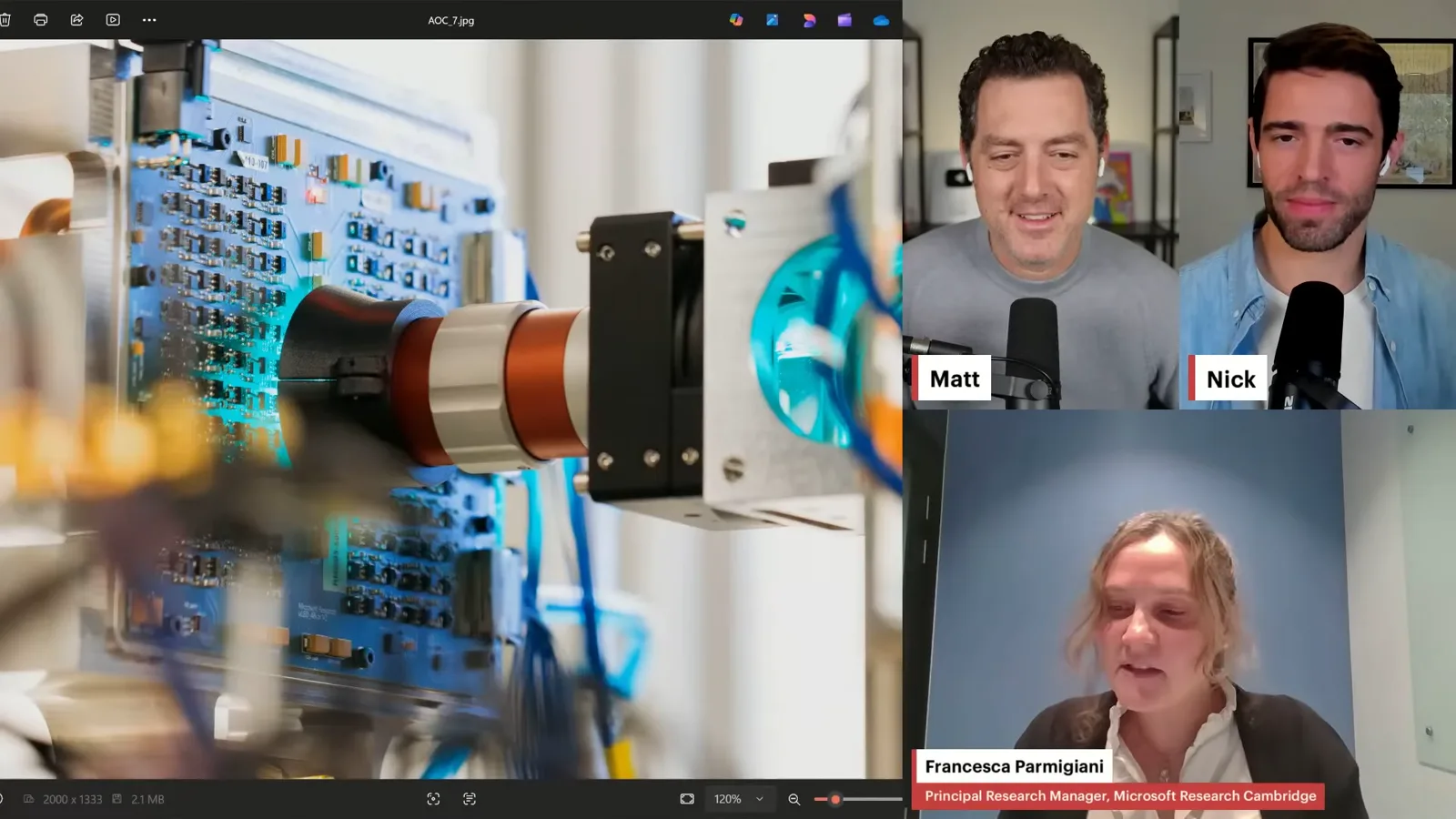Click the 2000 x 1333 dimensions text
This screenshot has width=1456, height=819.
click(72, 799)
